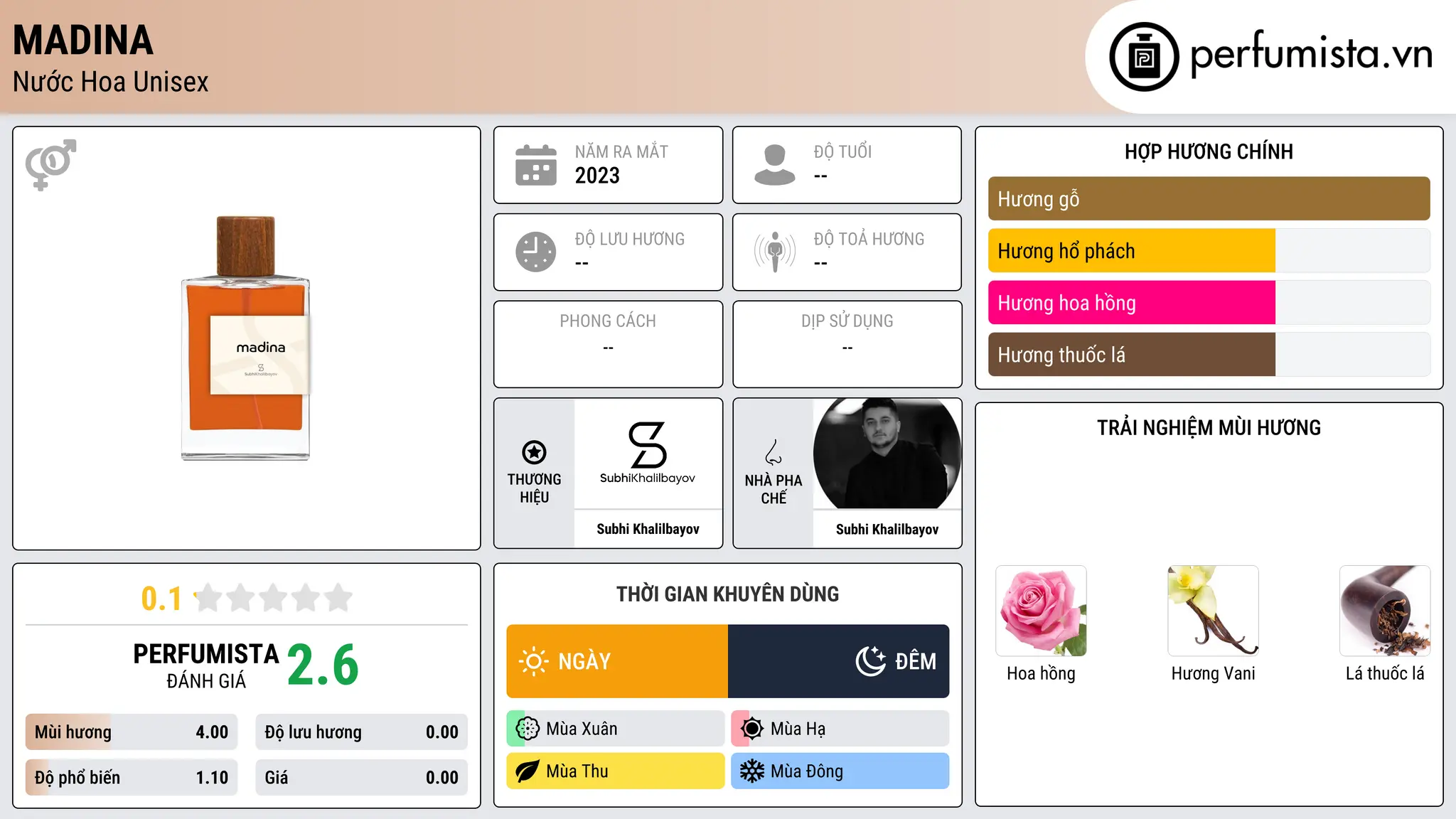
Task: Click the Lá thuốc lá note label
Action: coord(1385,674)
